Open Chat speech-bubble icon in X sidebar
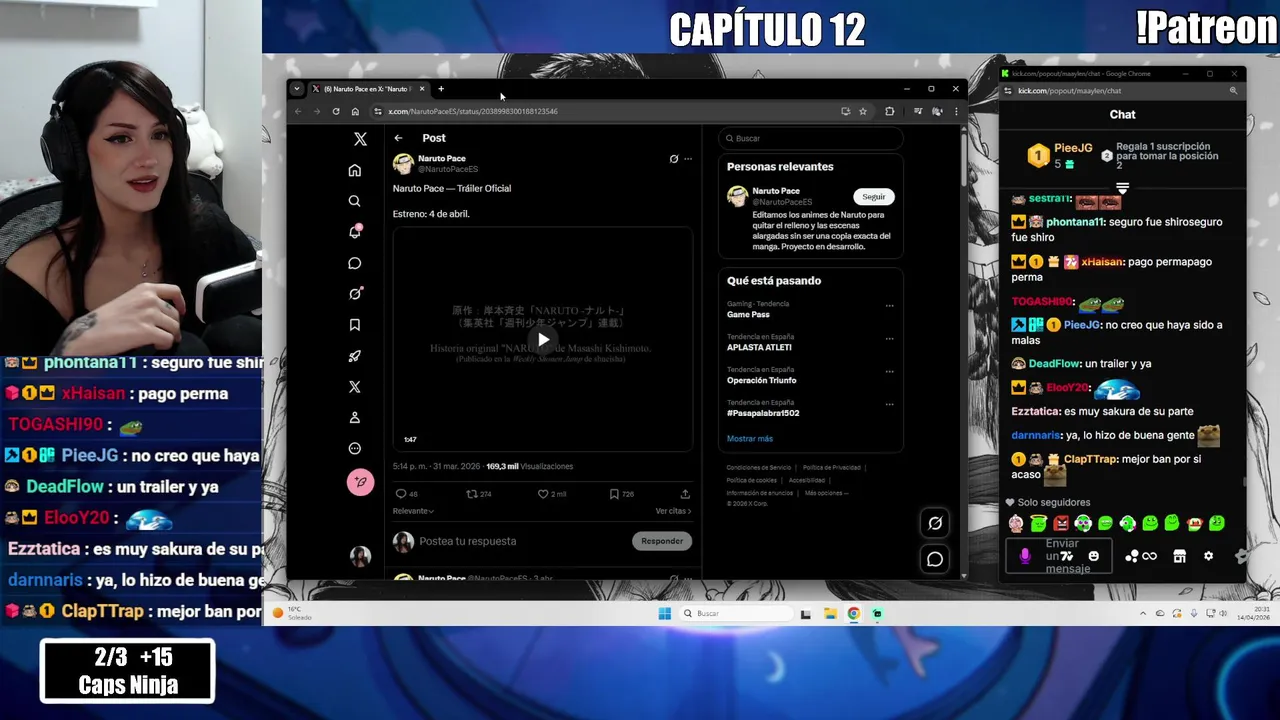Image resolution: width=1280 pixels, height=720 pixels. [354, 263]
